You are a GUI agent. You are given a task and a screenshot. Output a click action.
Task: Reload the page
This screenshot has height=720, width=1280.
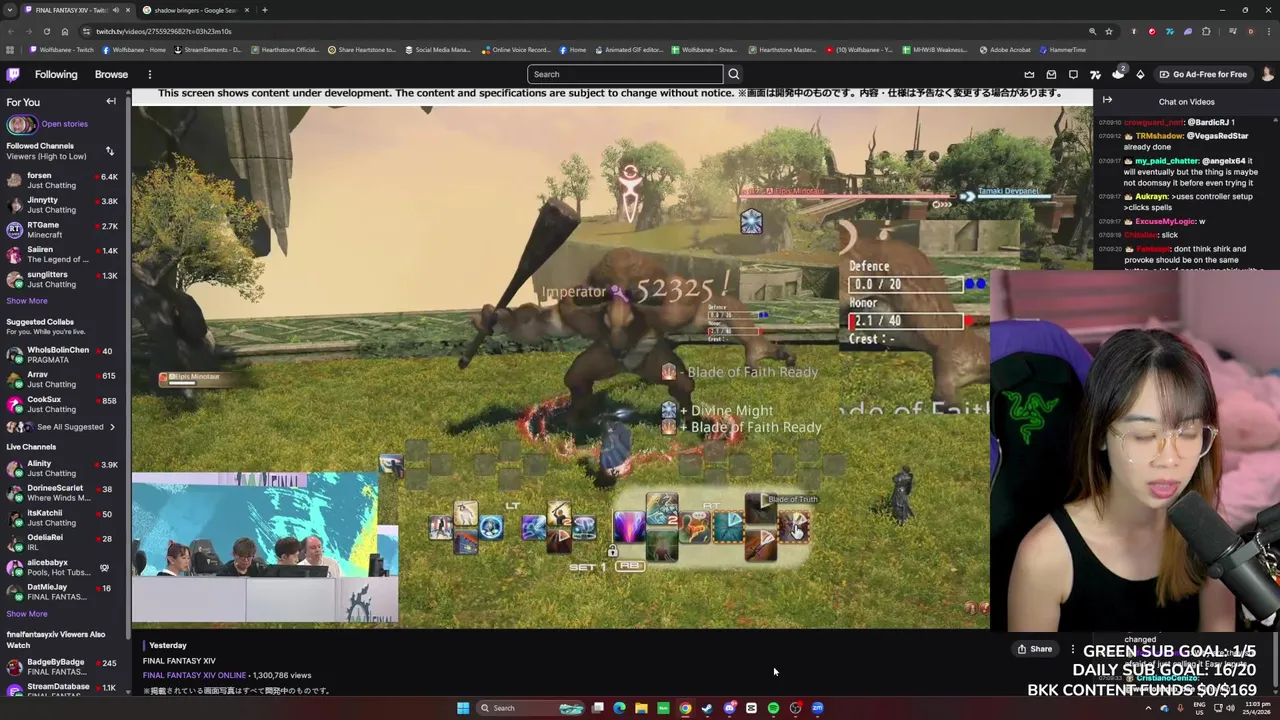click(46, 31)
